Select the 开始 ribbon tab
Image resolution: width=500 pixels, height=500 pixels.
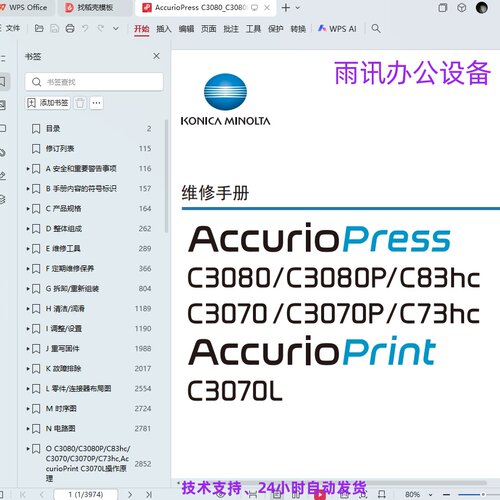pos(142,29)
